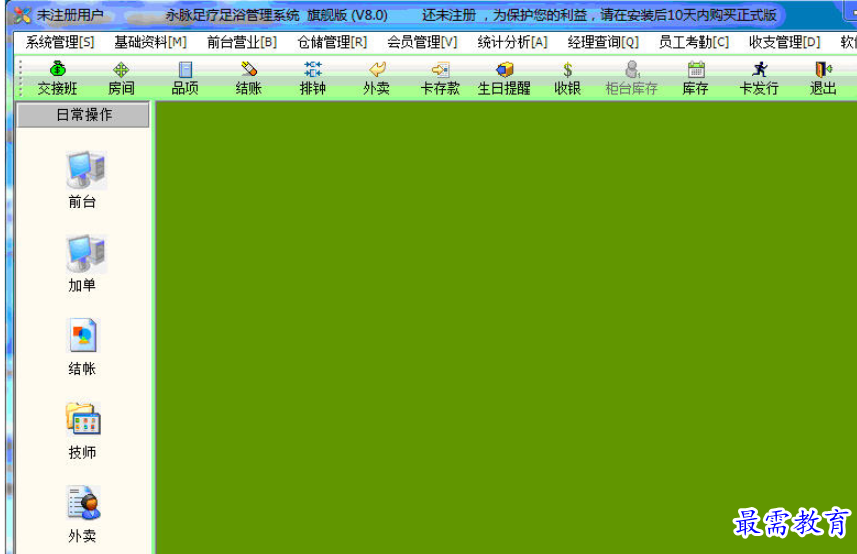Select the 结账 checkout icon in the toolbar
The height and width of the screenshot is (554, 857).
[x=249, y=79]
